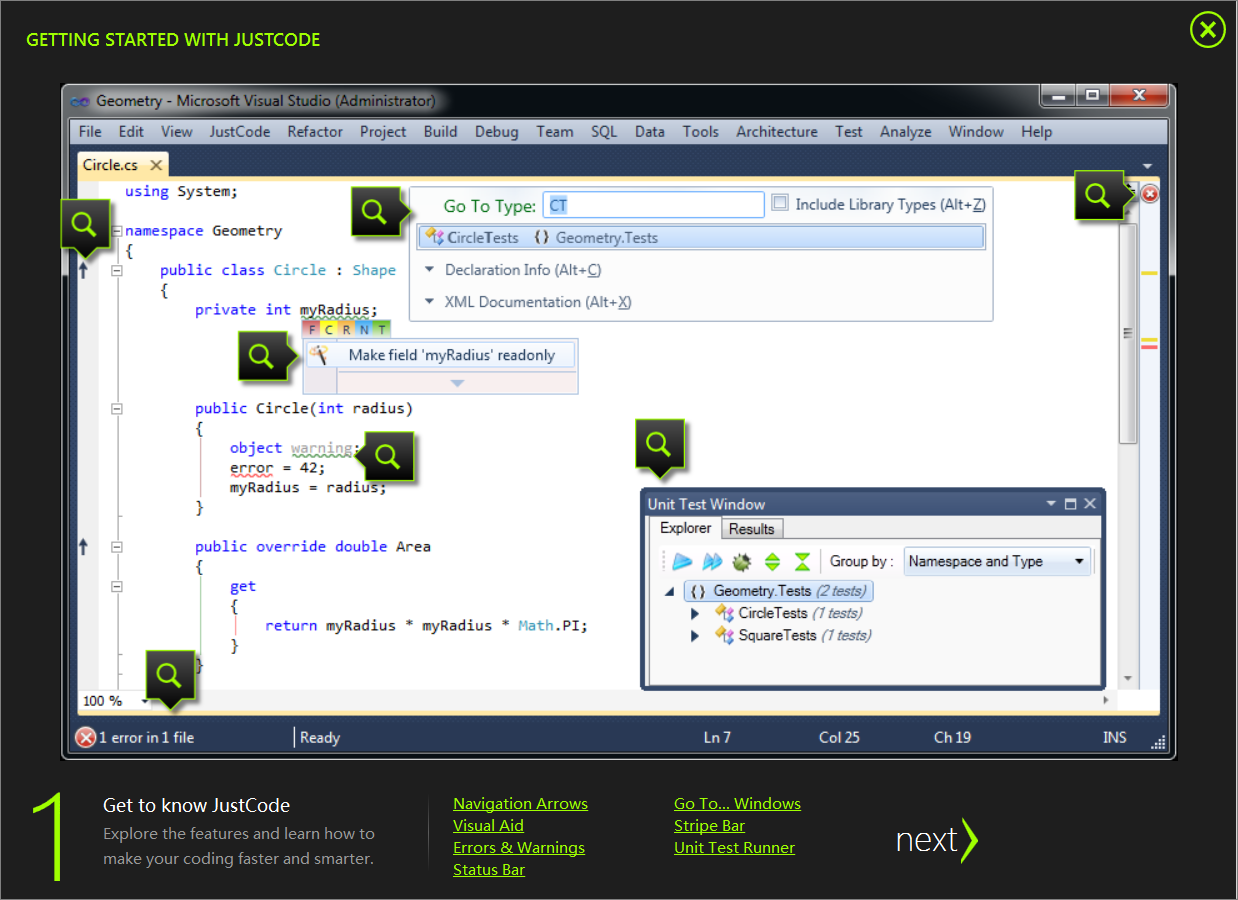This screenshot has width=1238, height=900.
Task: Click the red error indicator atop the stripe bar
Action: point(1150,194)
